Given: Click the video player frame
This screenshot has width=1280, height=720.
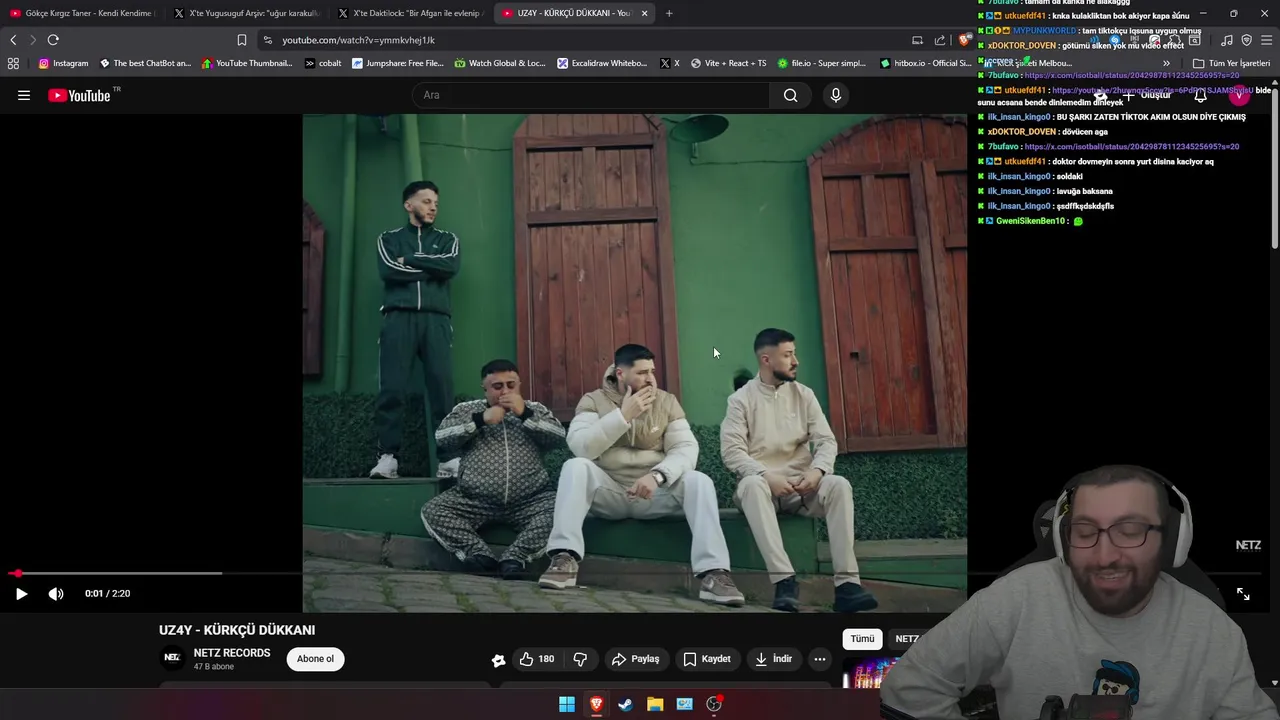Looking at the screenshot, I should click(635, 363).
